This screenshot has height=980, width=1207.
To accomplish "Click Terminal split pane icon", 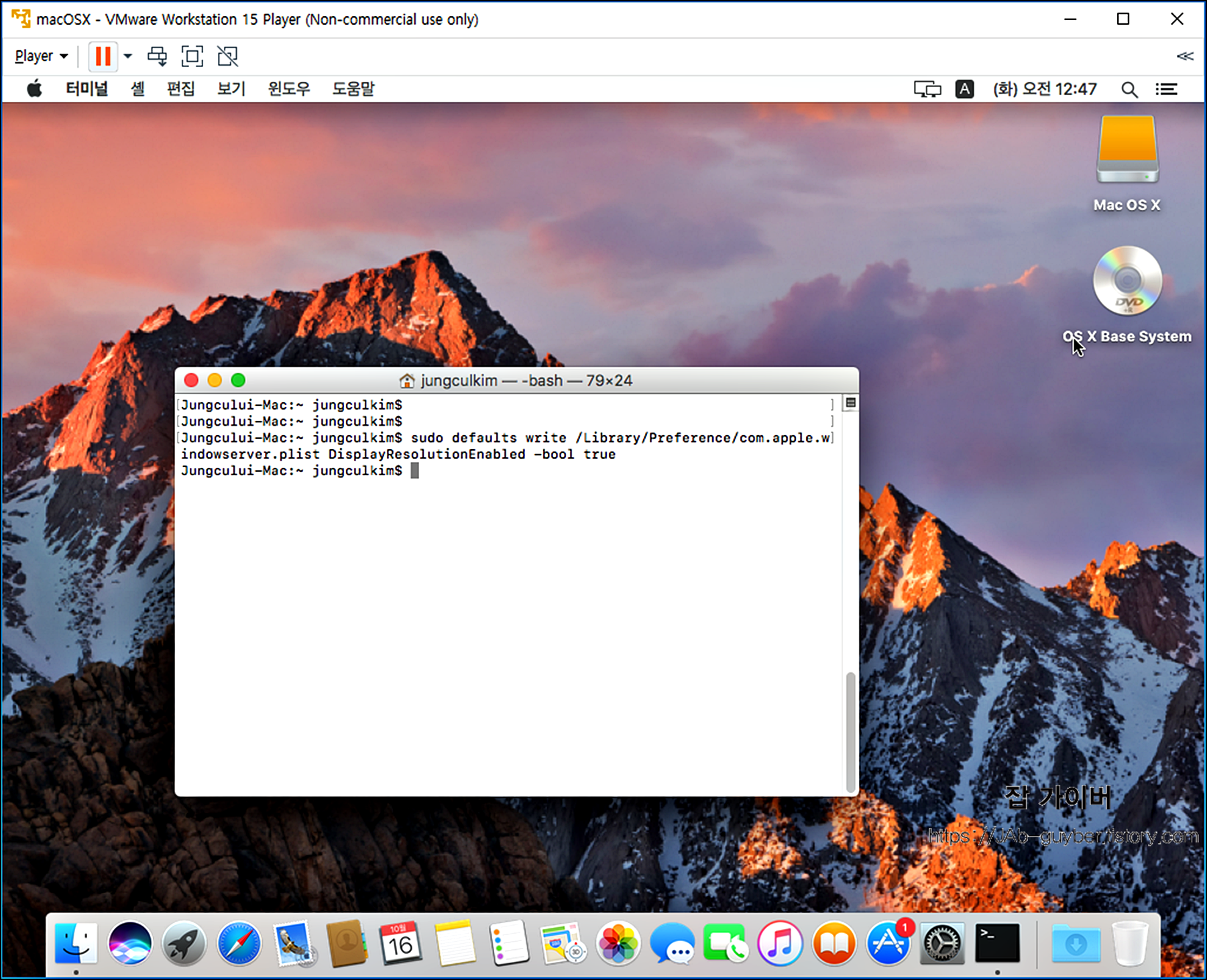I will point(850,403).
